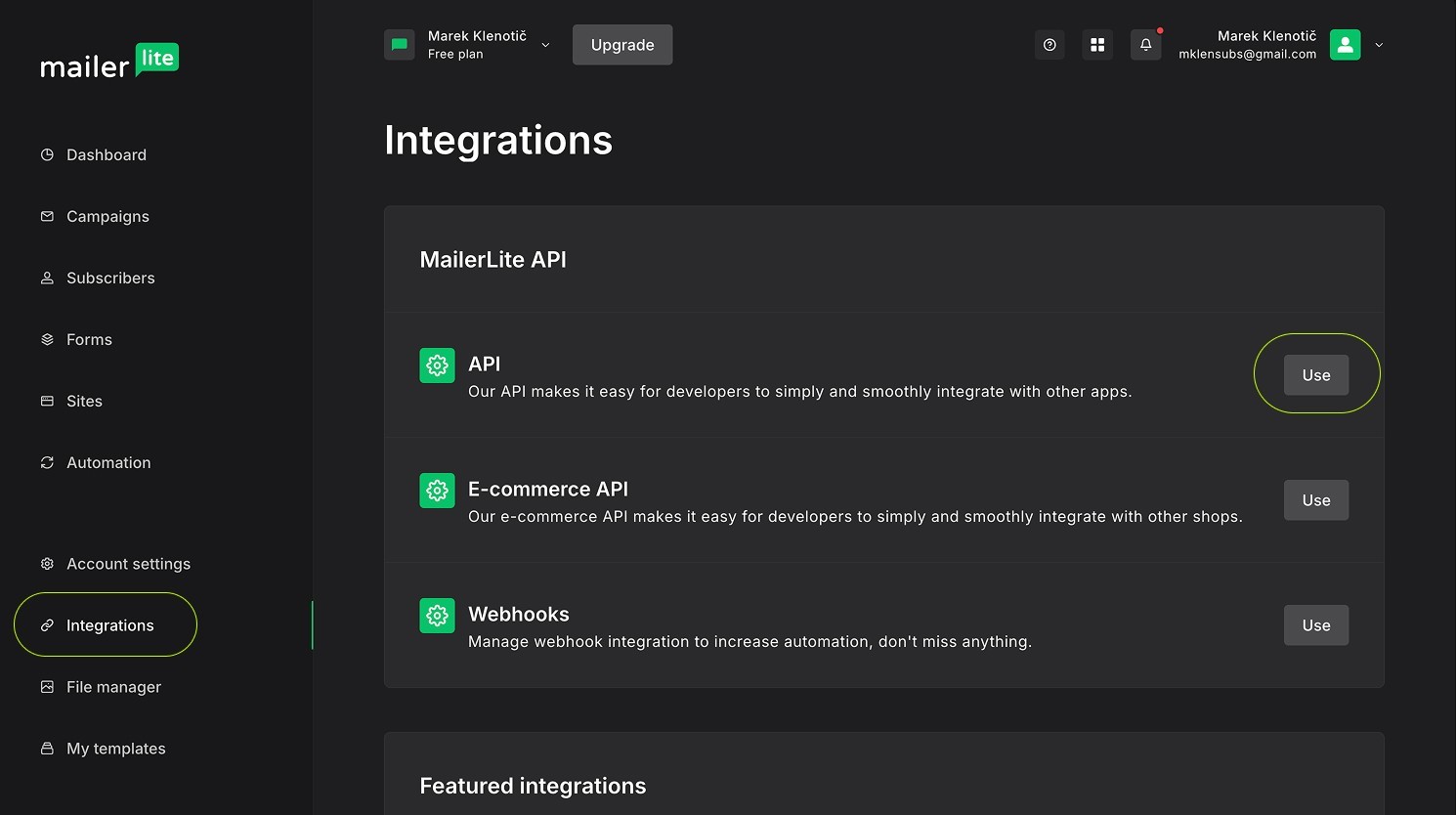Select the Campaigns envelope icon

pyautogui.click(x=47, y=216)
